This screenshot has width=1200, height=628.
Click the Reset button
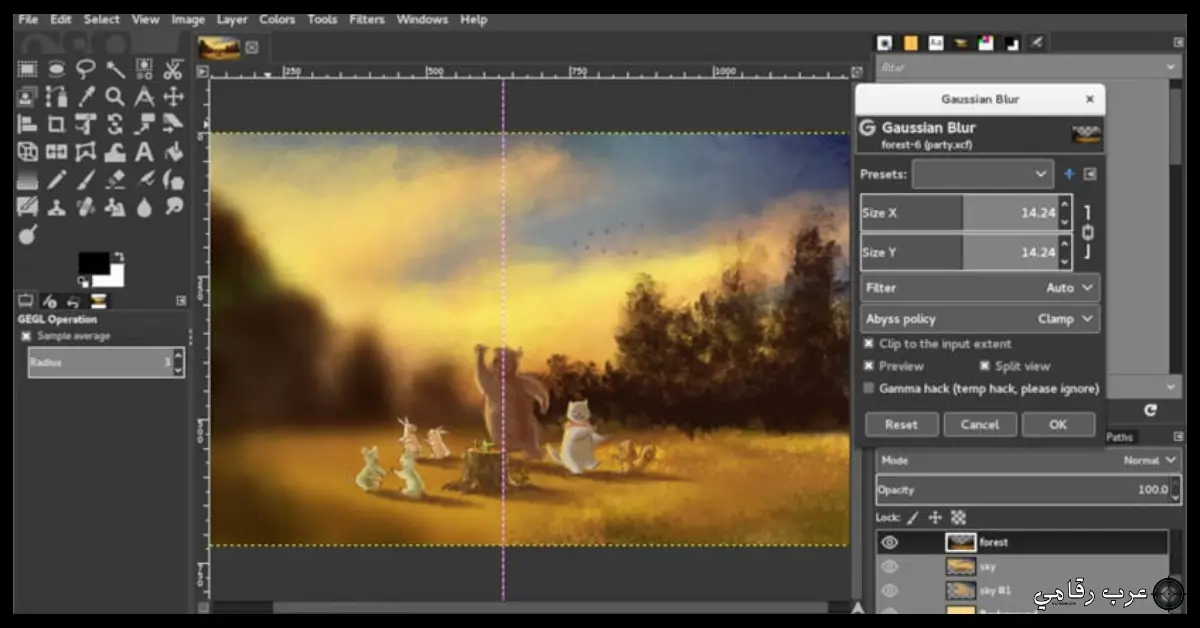point(900,424)
